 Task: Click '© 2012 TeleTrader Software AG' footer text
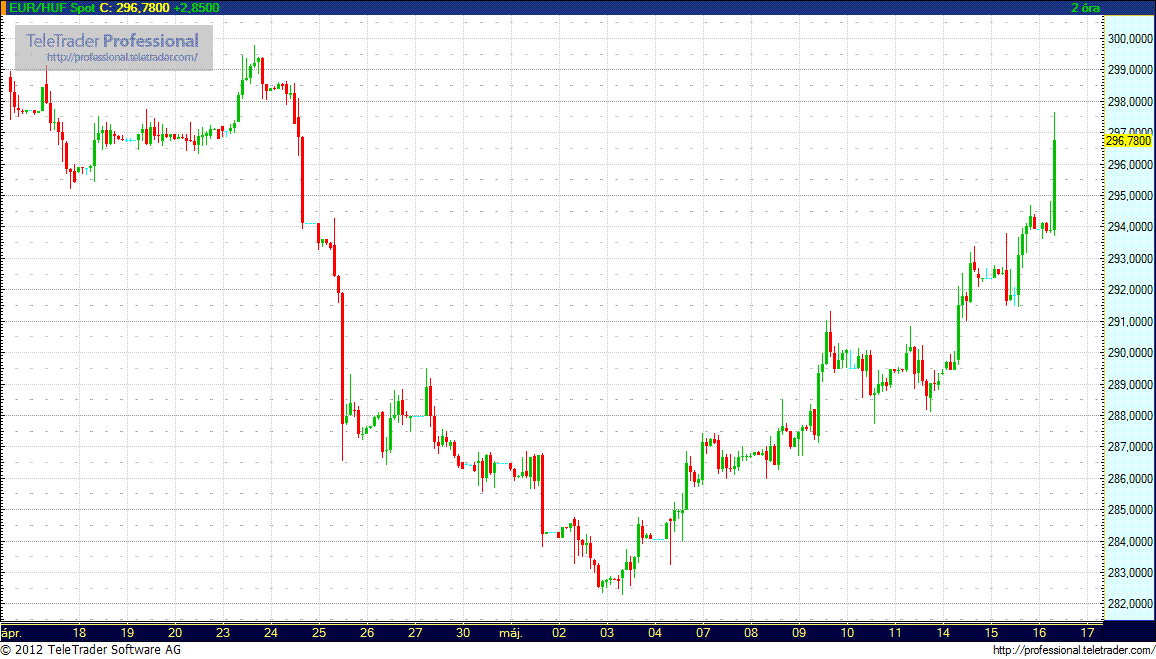[x=91, y=650]
